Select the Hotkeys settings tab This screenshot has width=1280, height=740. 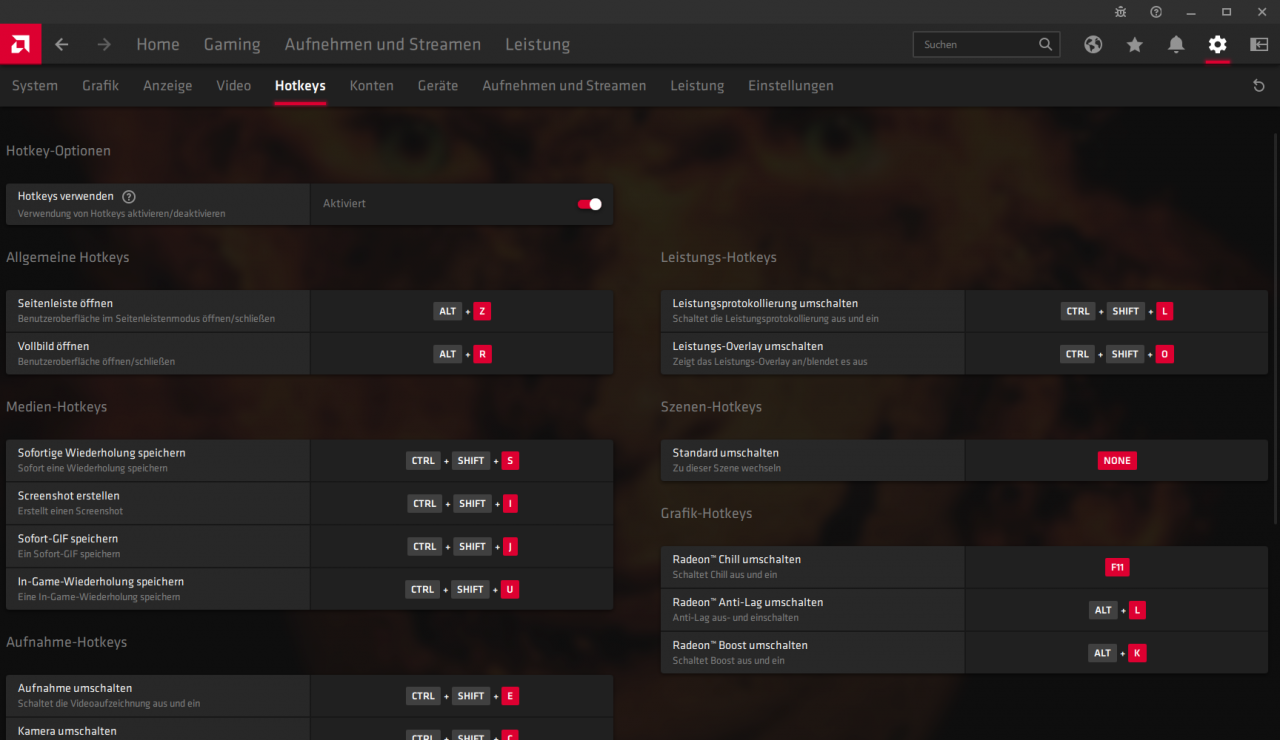pyautogui.click(x=300, y=86)
